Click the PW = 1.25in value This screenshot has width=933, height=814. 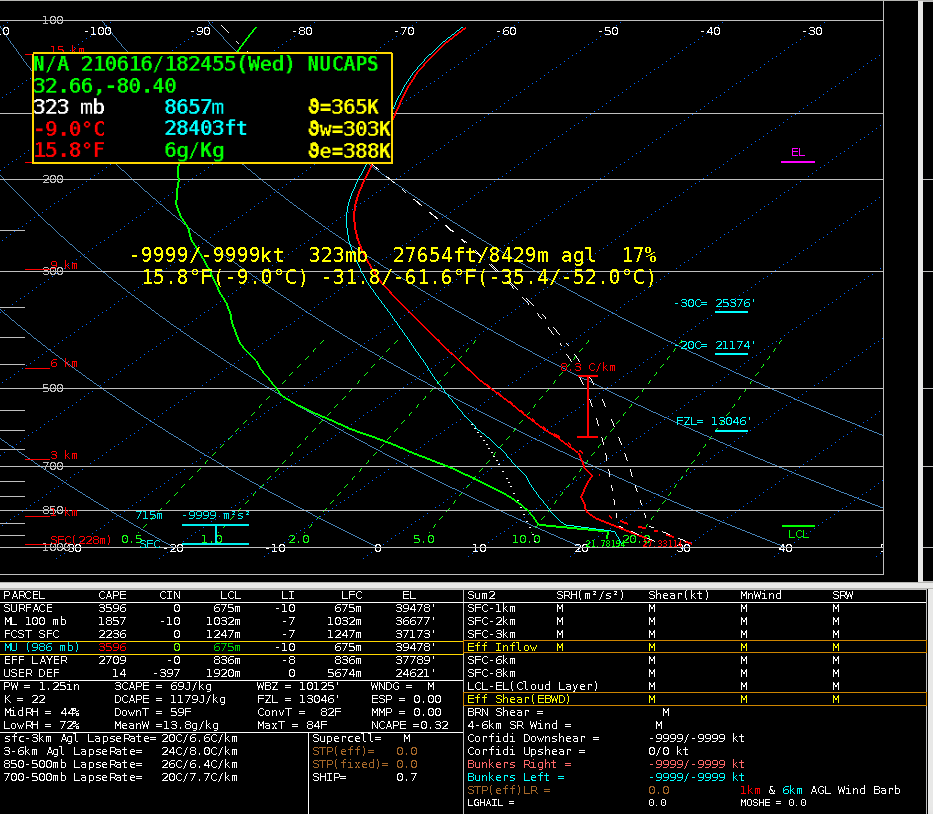click(x=42, y=686)
